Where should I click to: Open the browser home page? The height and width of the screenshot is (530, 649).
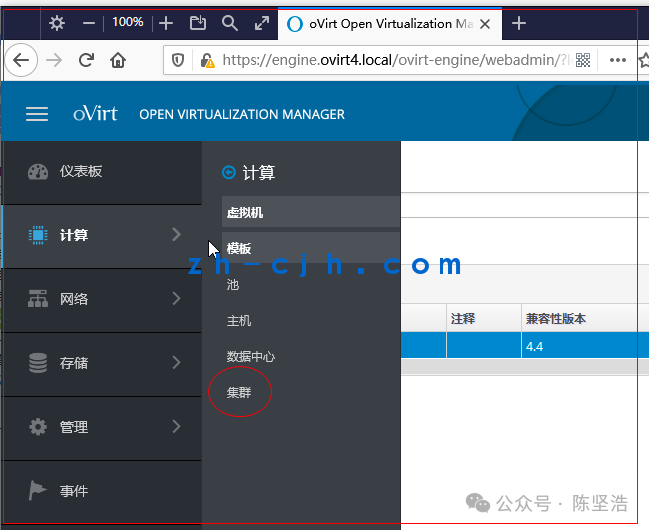pyautogui.click(x=118, y=60)
